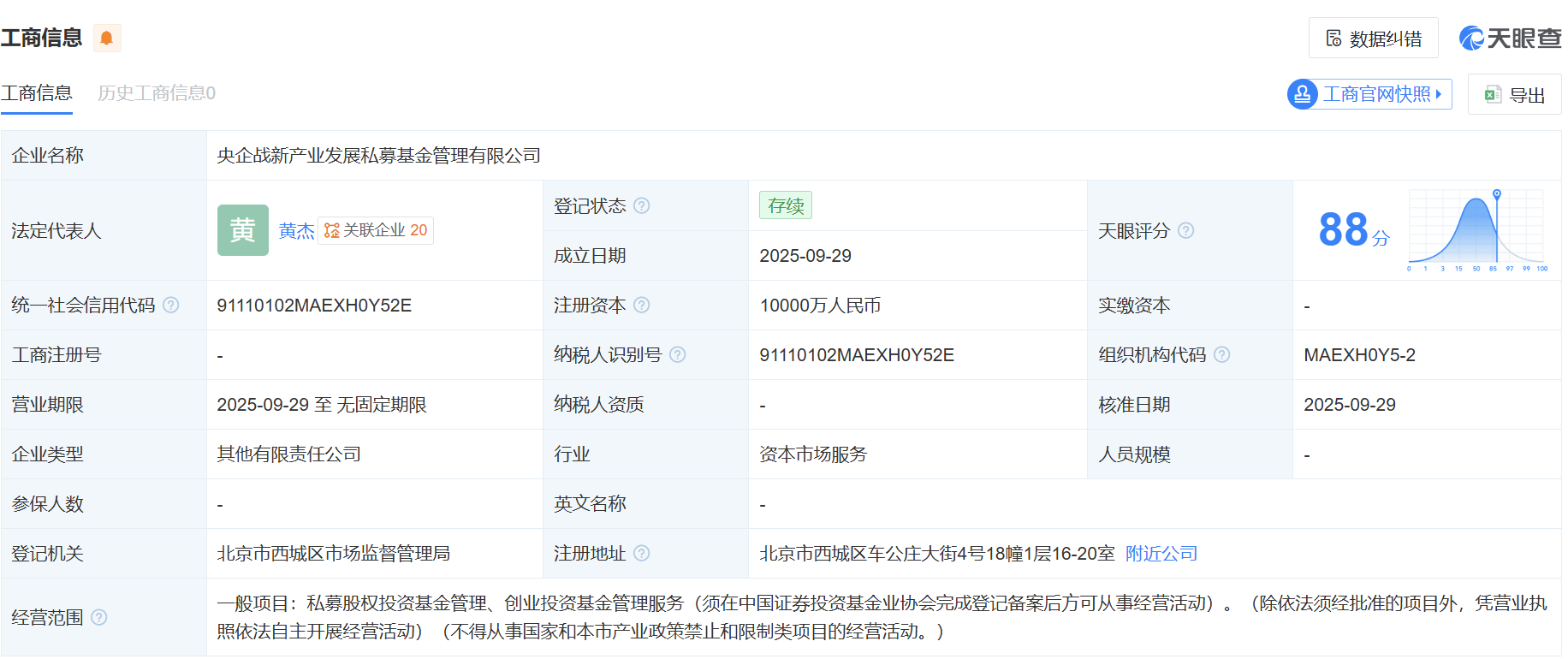This screenshot has width=1568, height=659.
Task: Click help icon beside 纳税人识别号
Action: point(678,355)
